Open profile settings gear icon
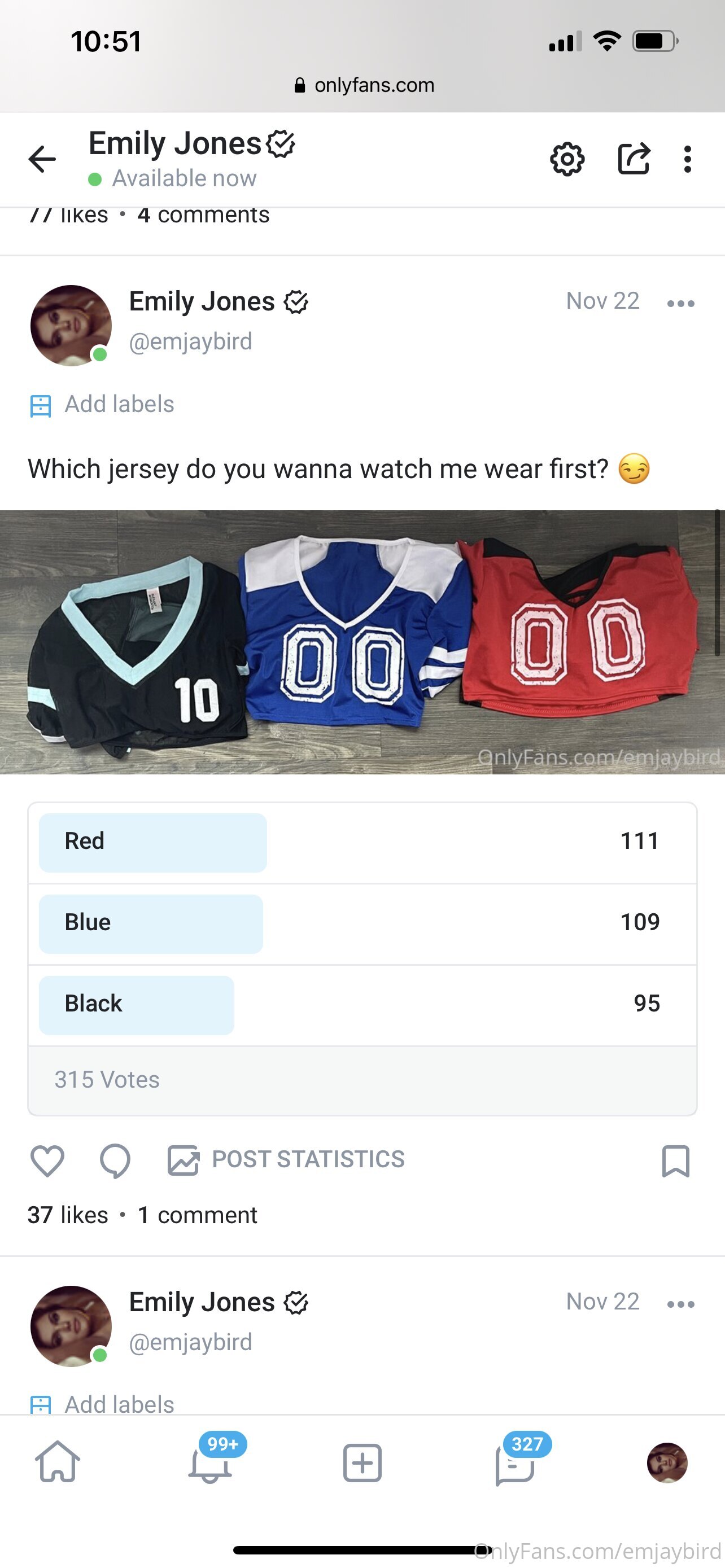725x1568 pixels. 567,160
